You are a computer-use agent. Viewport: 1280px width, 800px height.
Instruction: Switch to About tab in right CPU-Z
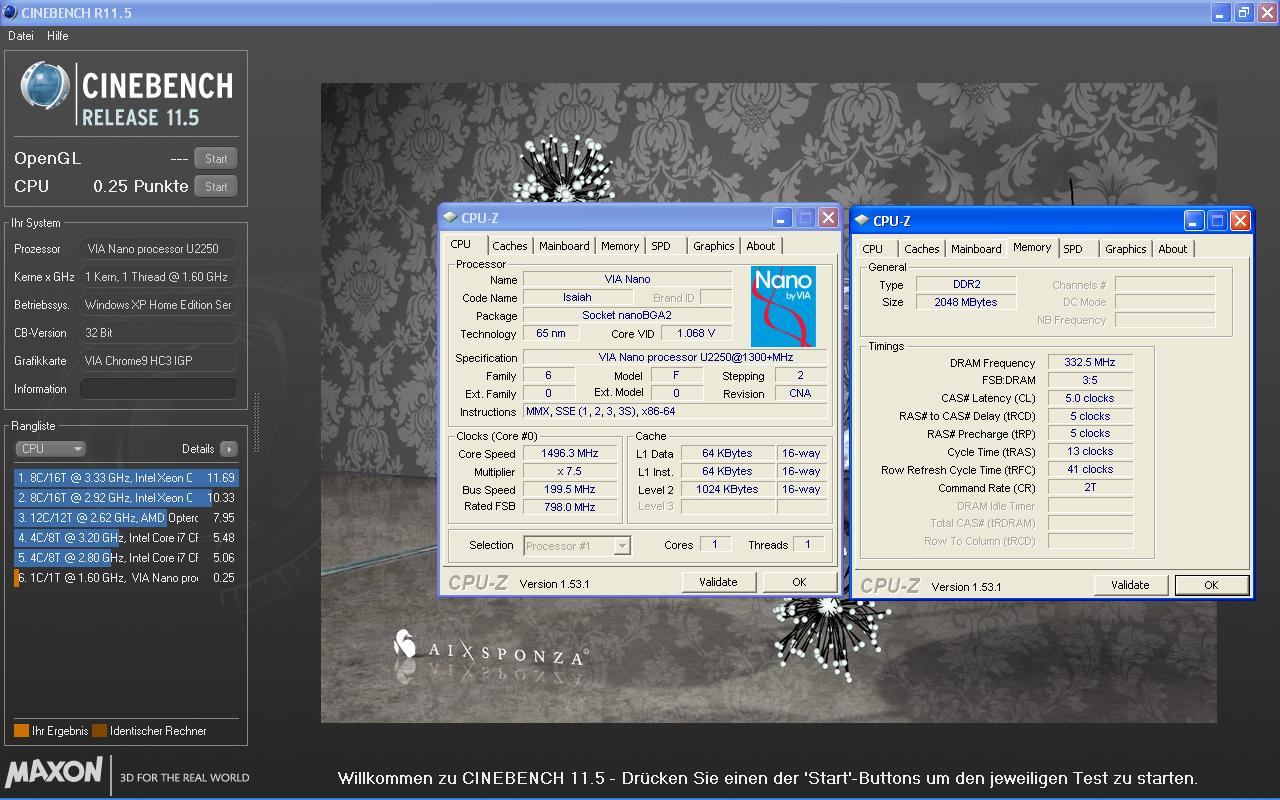coord(1173,249)
